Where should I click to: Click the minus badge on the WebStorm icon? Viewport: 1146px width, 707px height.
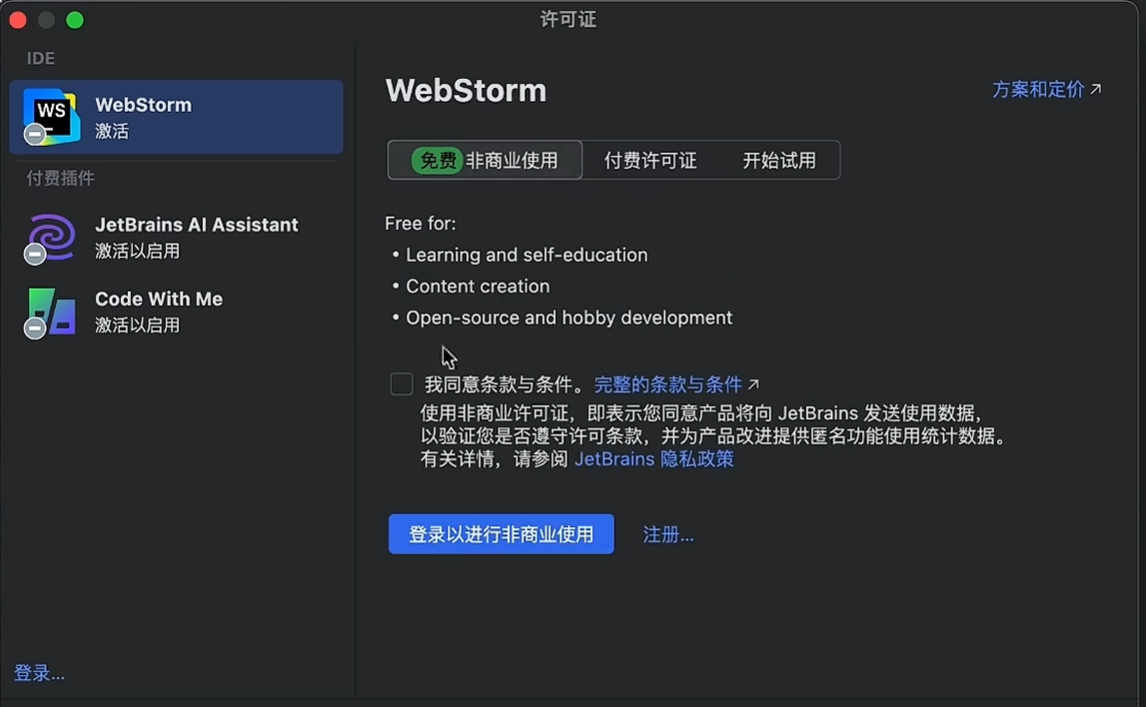(x=34, y=135)
